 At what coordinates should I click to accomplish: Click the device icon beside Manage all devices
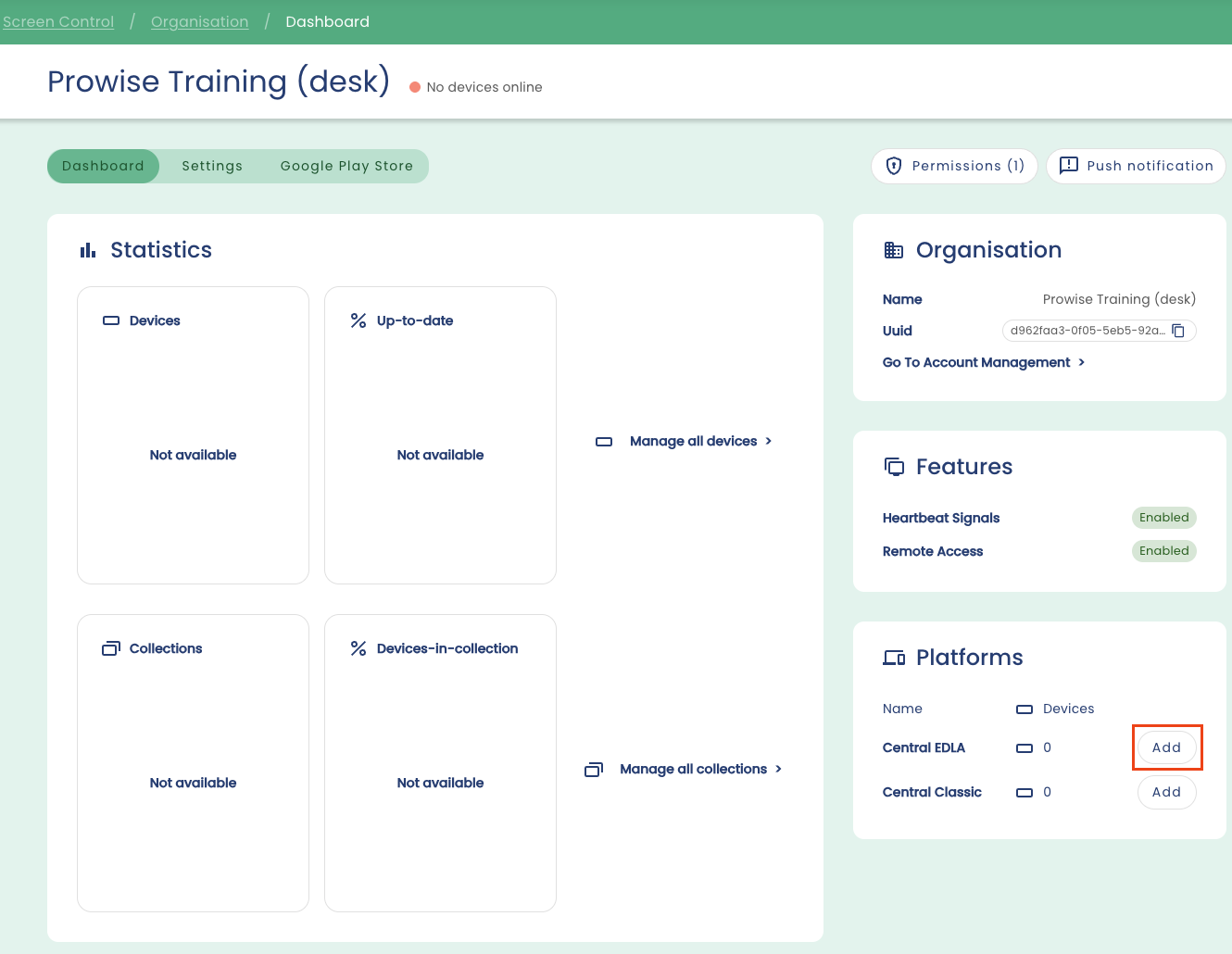coord(604,442)
